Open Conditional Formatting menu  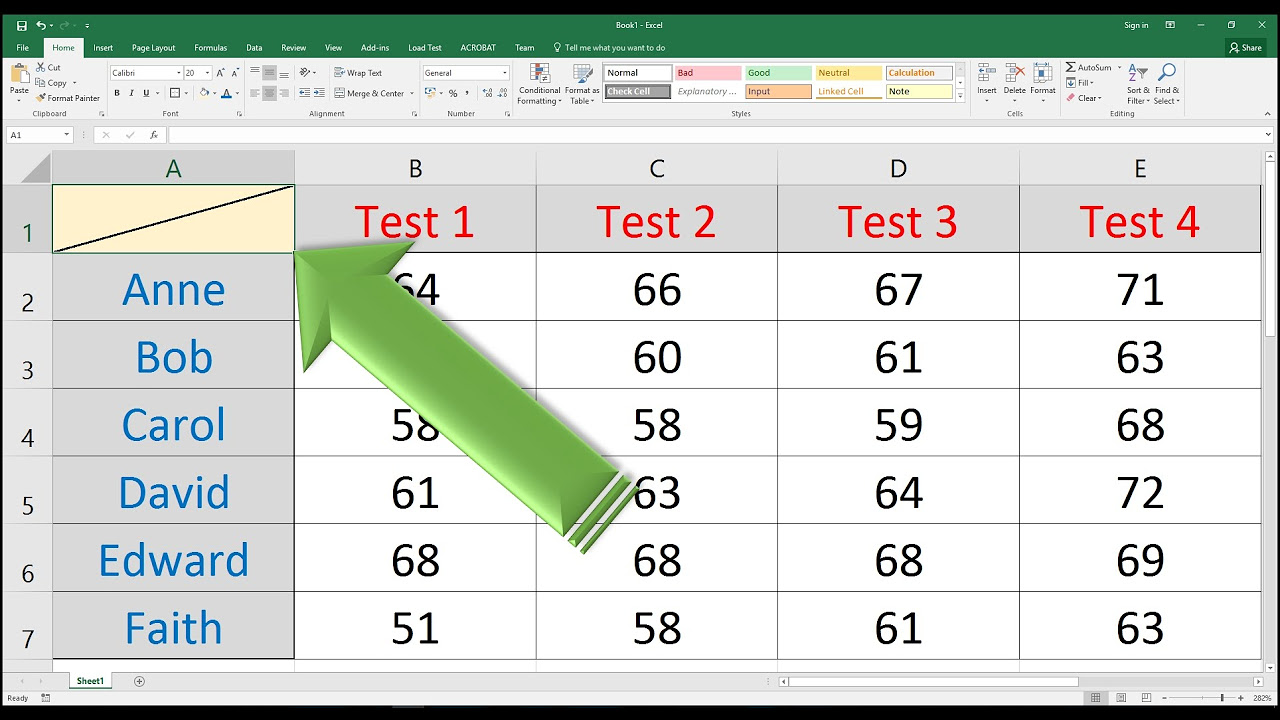coord(539,84)
